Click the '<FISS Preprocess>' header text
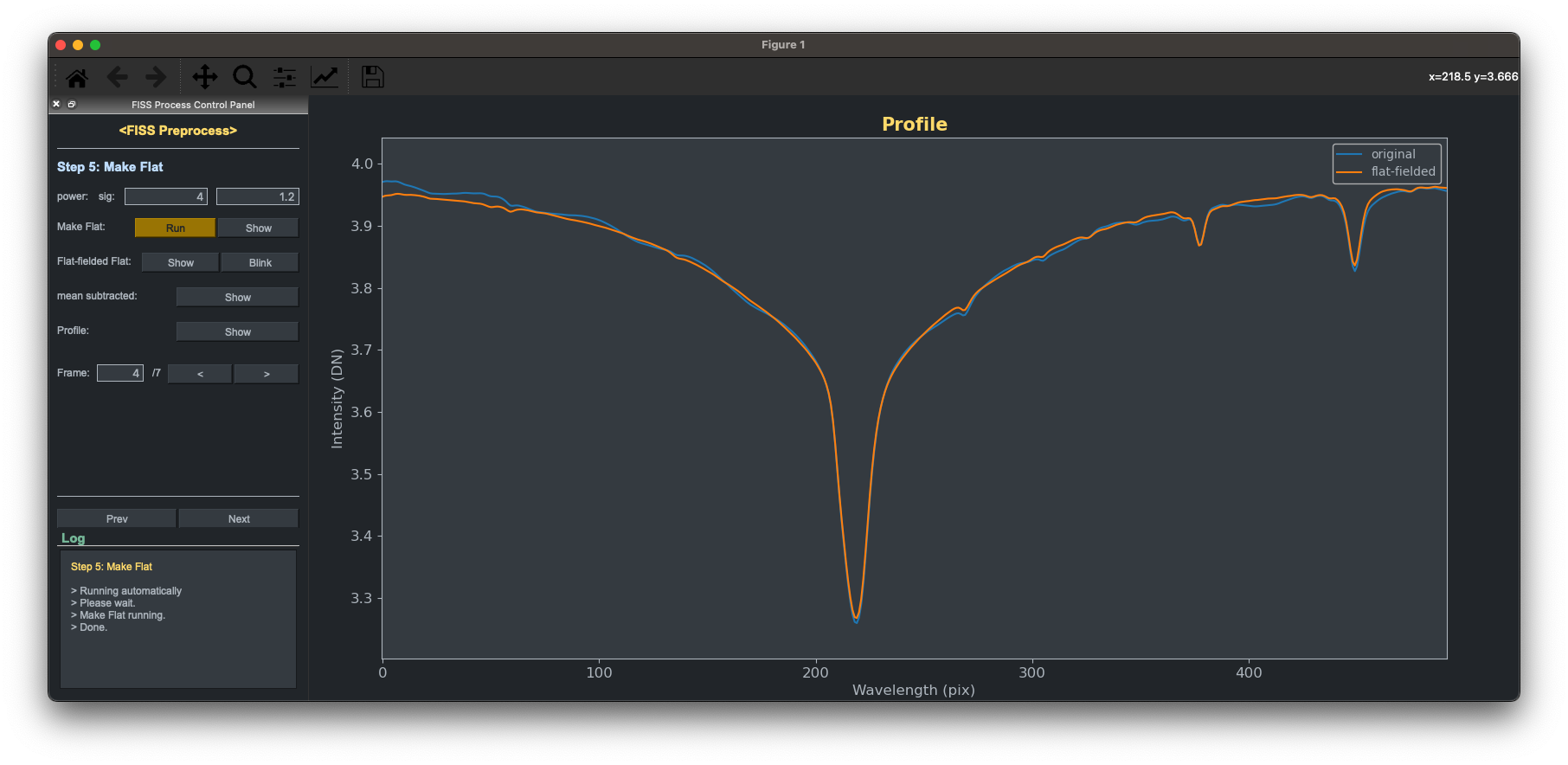 (x=178, y=131)
